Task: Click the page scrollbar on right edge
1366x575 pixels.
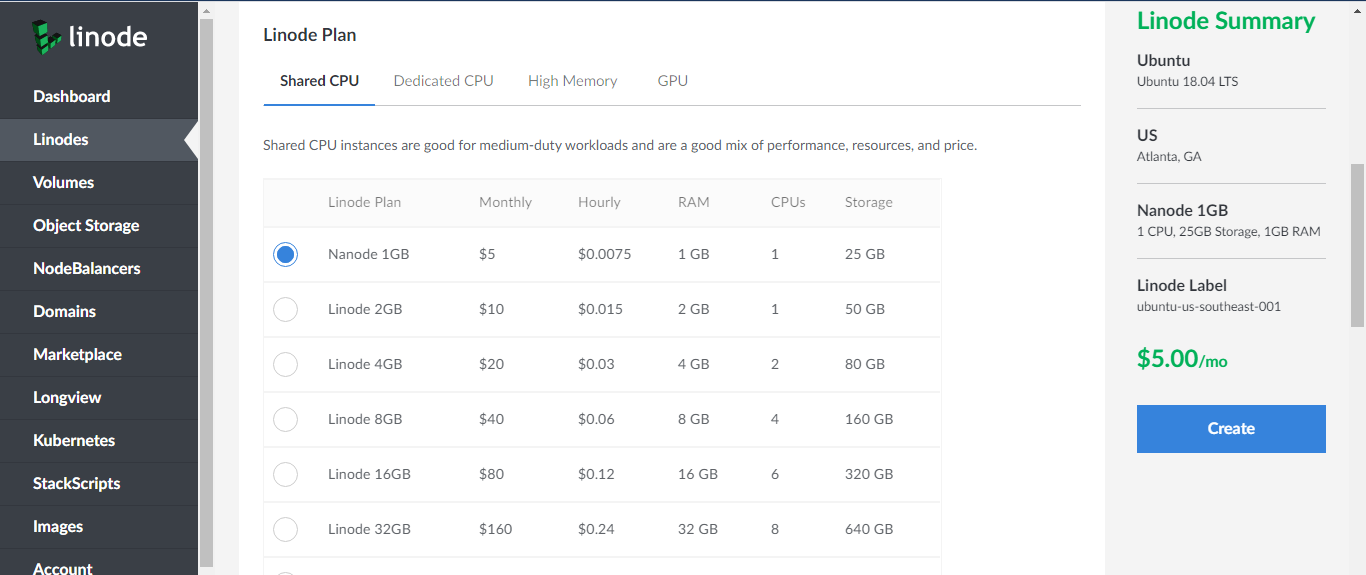Action: (1357, 245)
